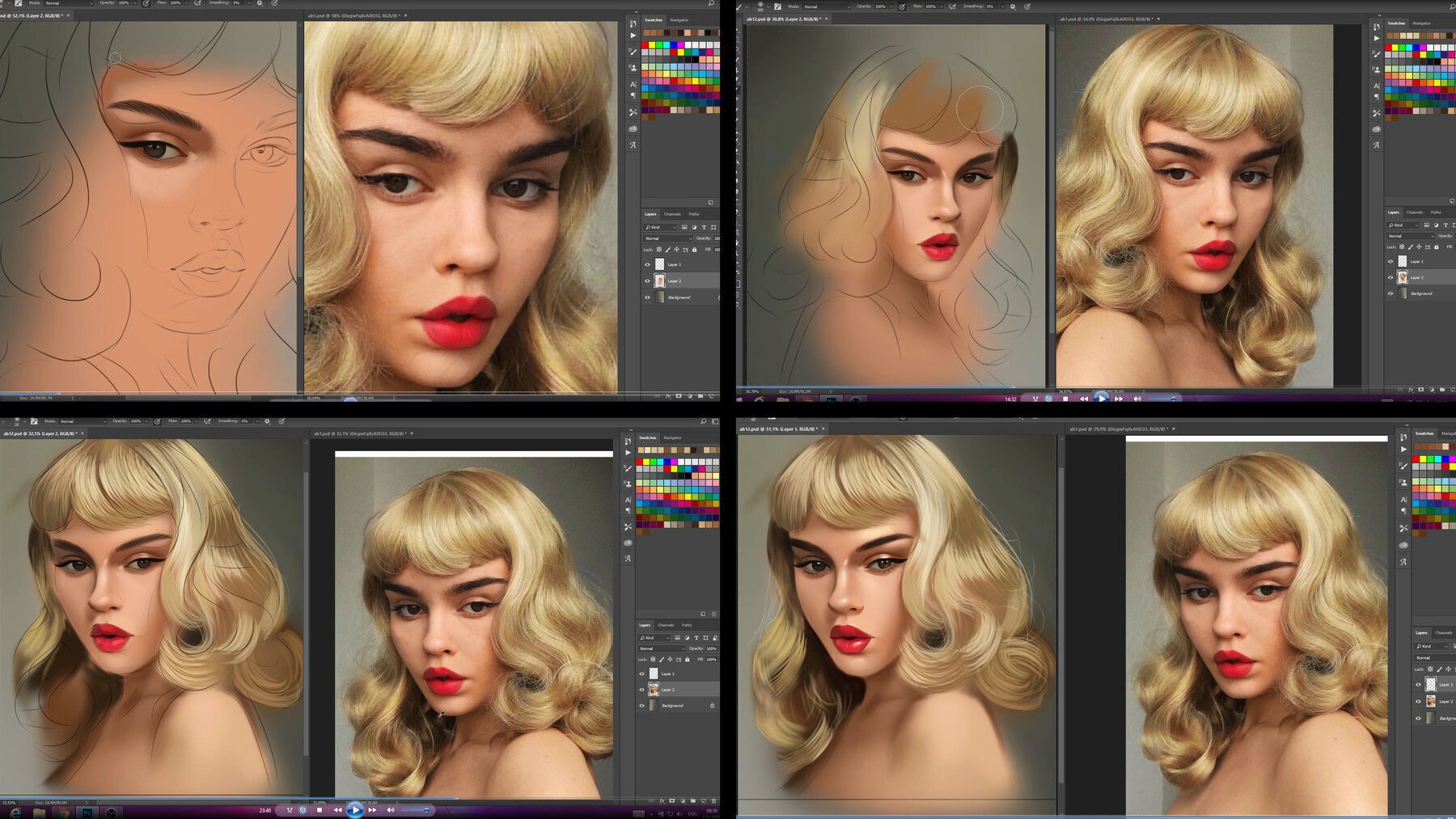
Task: Open Chrome from the Windows taskbar
Action: [x=63, y=813]
